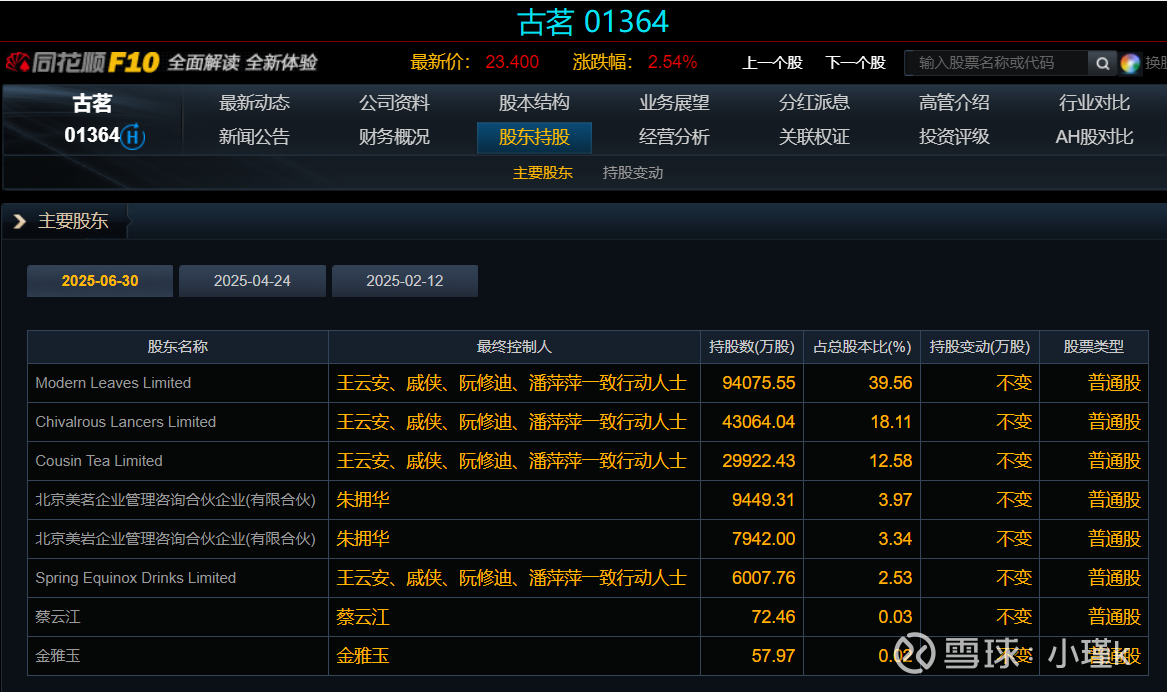Click the percentage value 3.97
The height and width of the screenshot is (692, 1167).
(895, 500)
